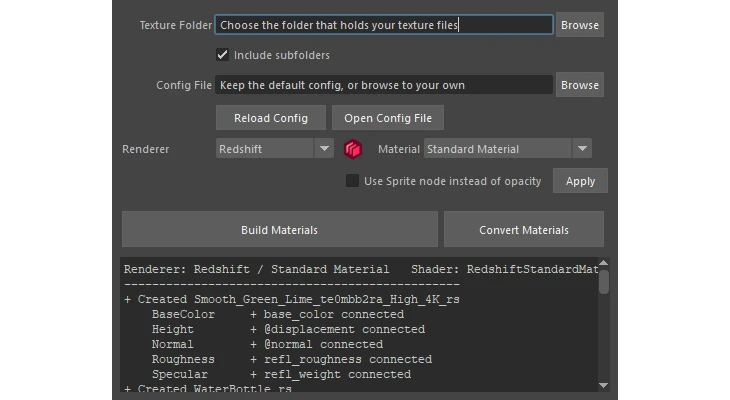This screenshot has width=730, height=400.
Task: Focus the Config File path field
Action: click(384, 85)
